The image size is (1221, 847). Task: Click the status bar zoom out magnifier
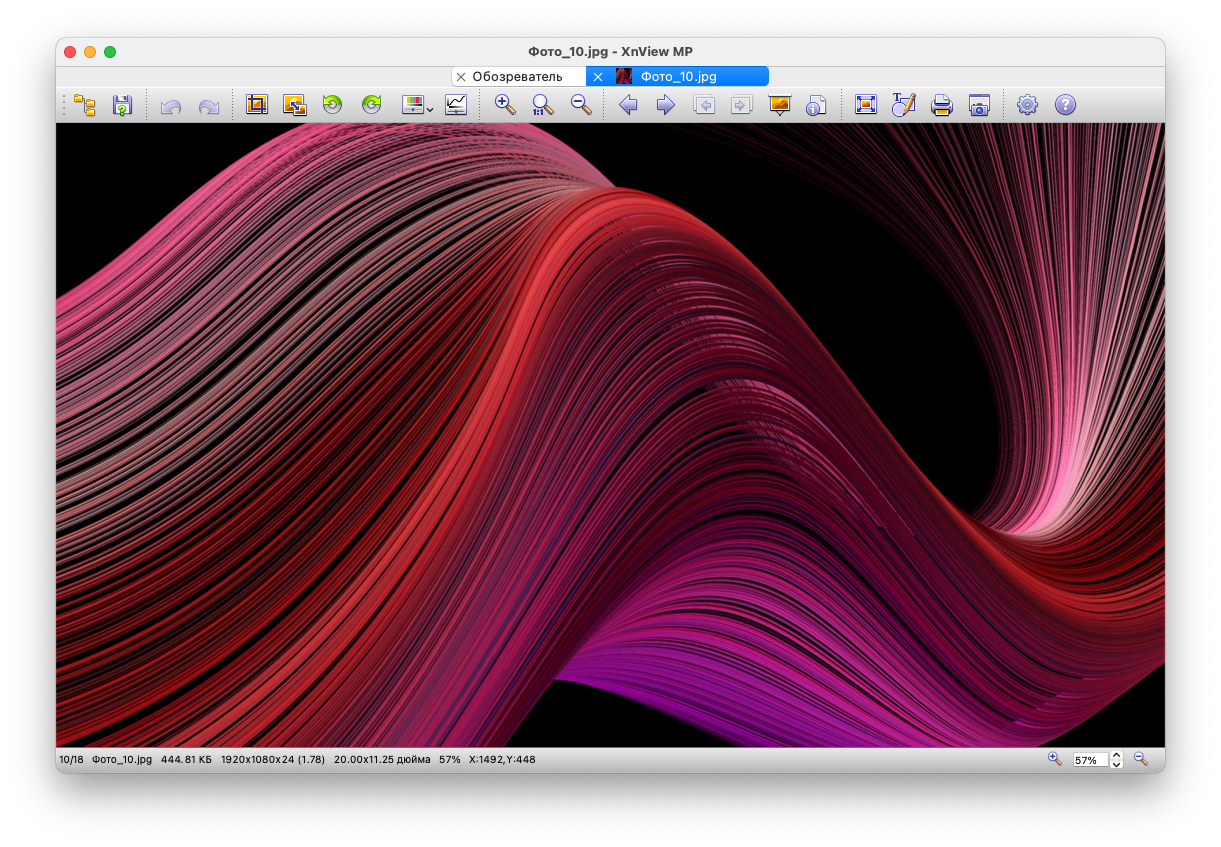tap(1141, 759)
